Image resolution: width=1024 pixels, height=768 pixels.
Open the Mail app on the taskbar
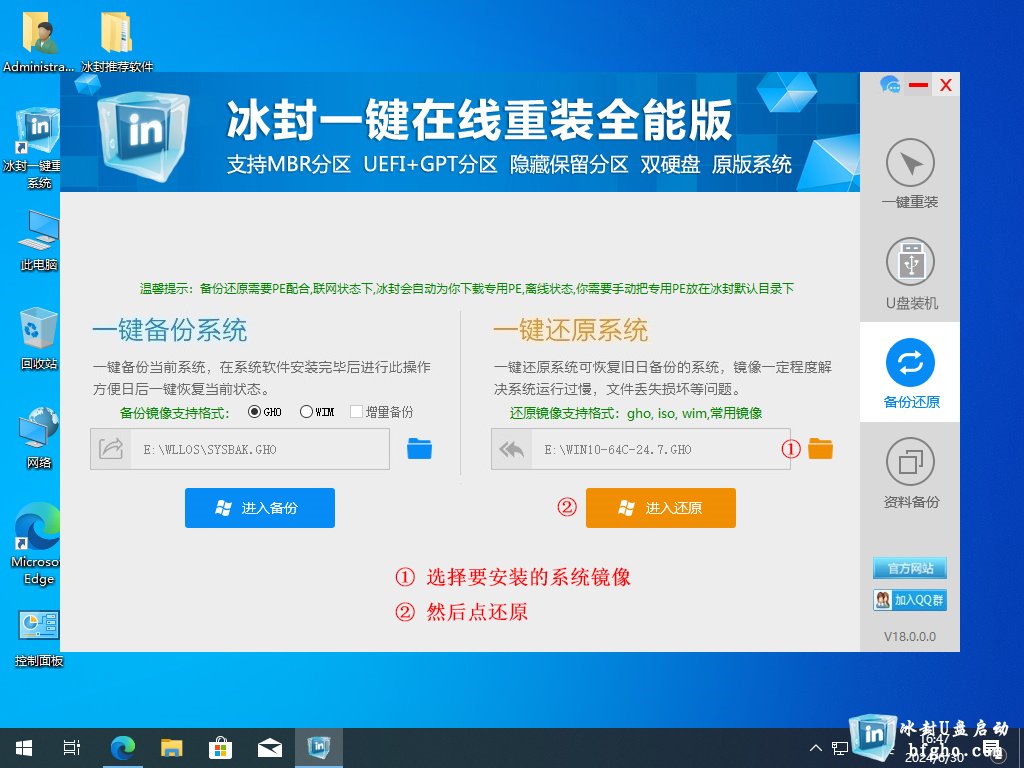pos(270,748)
